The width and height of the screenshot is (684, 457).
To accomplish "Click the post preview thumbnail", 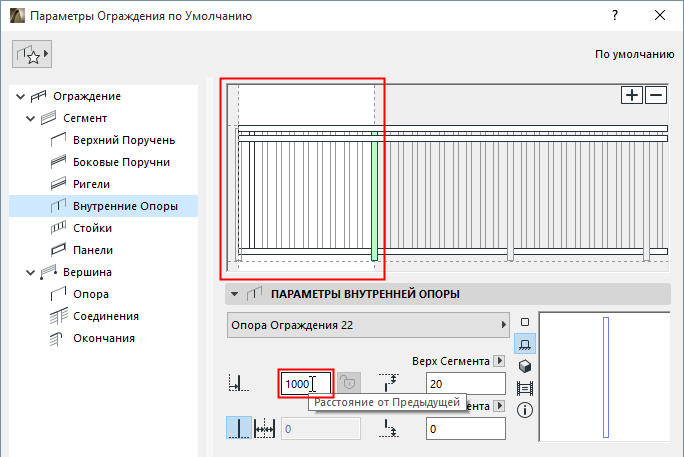I will 605,377.
